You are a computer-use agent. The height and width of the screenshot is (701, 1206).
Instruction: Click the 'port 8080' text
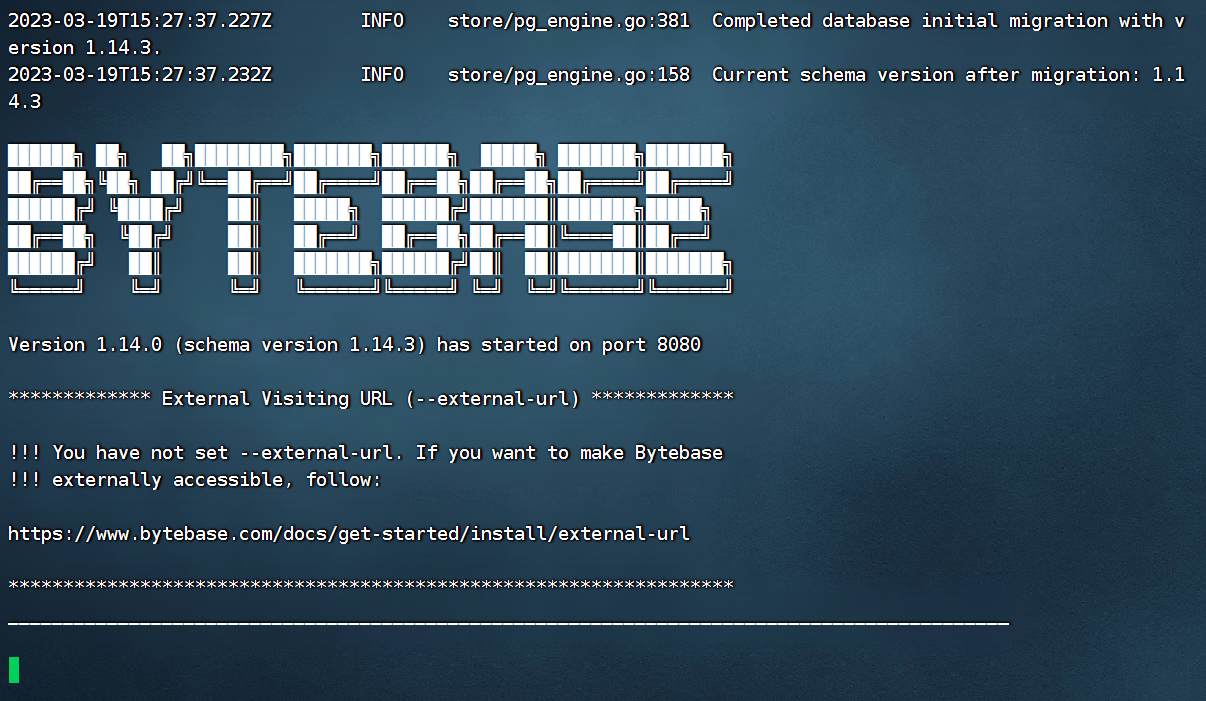[x=652, y=344]
